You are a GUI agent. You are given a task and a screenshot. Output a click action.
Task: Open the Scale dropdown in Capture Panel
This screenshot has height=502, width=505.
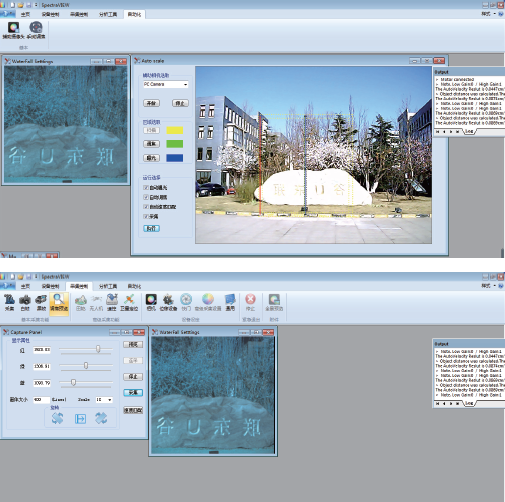104,399
